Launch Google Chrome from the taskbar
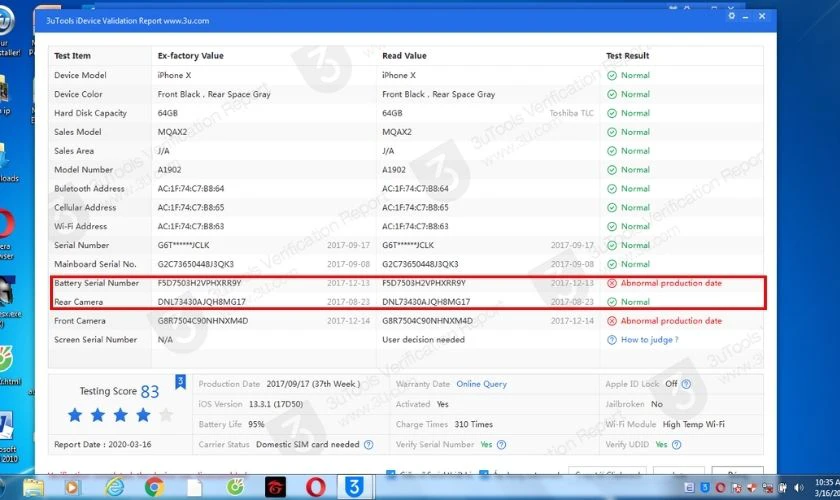The height and width of the screenshot is (500, 840). [x=154, y=487]
